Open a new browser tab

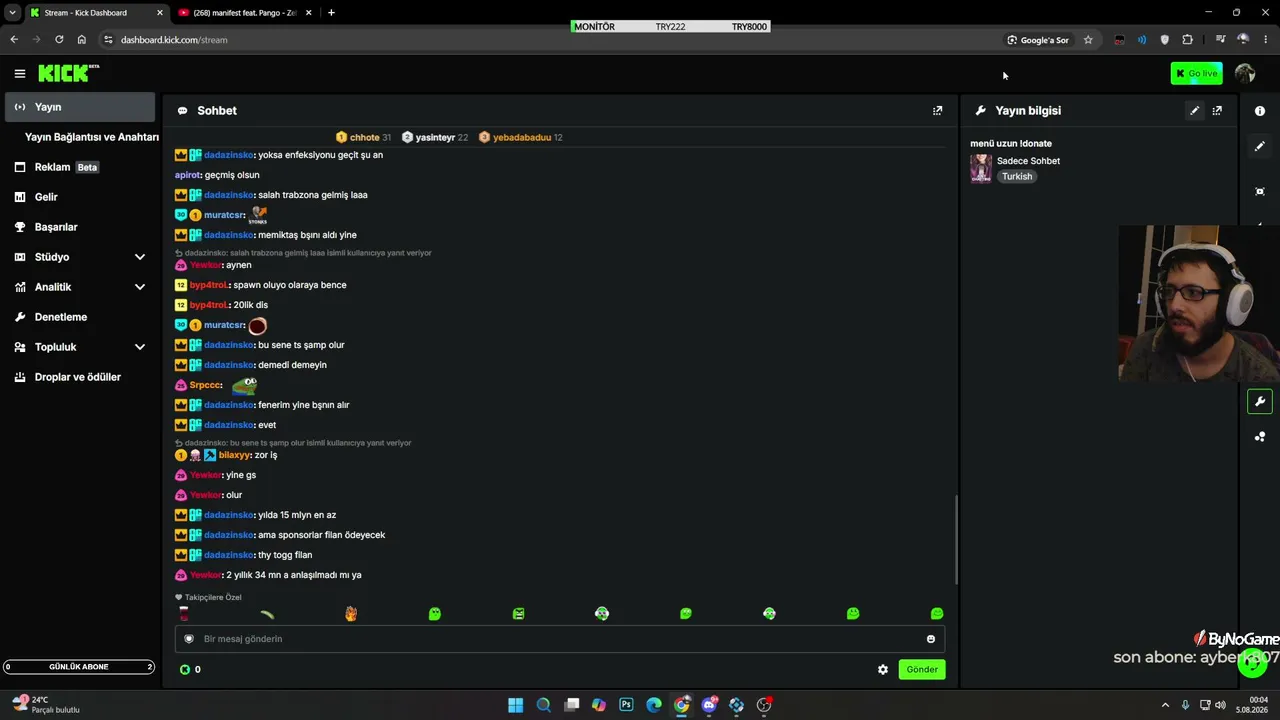(x=331, y=13)
